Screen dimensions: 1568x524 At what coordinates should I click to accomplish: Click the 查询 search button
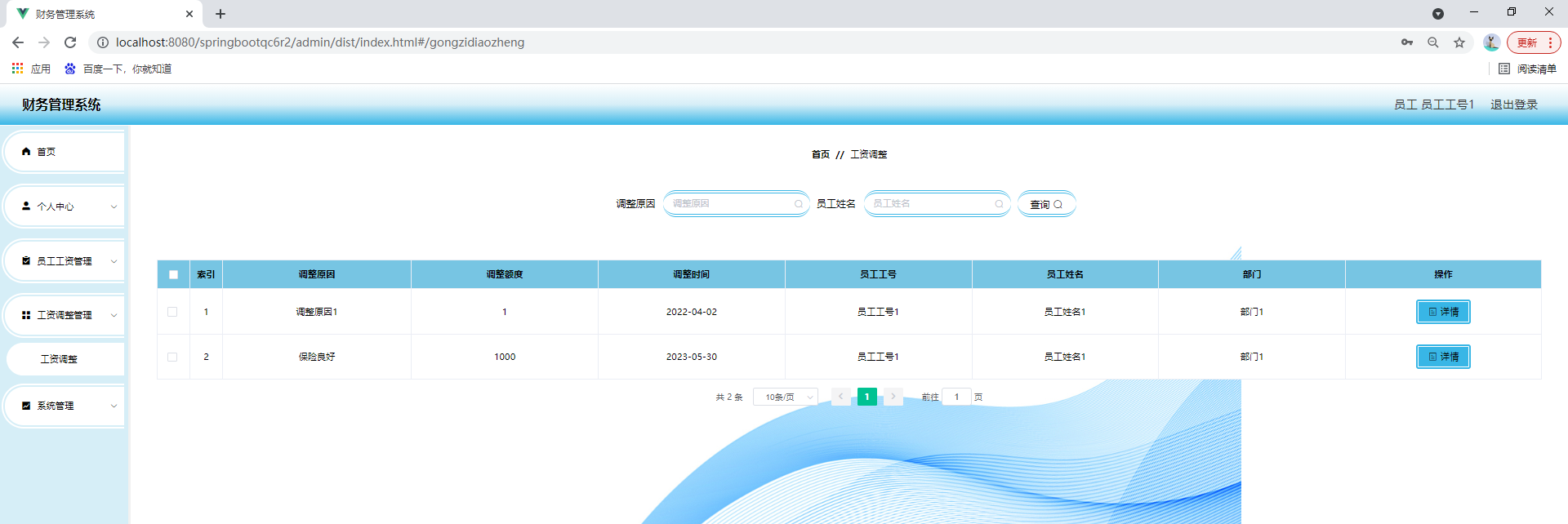point(1046,204)
